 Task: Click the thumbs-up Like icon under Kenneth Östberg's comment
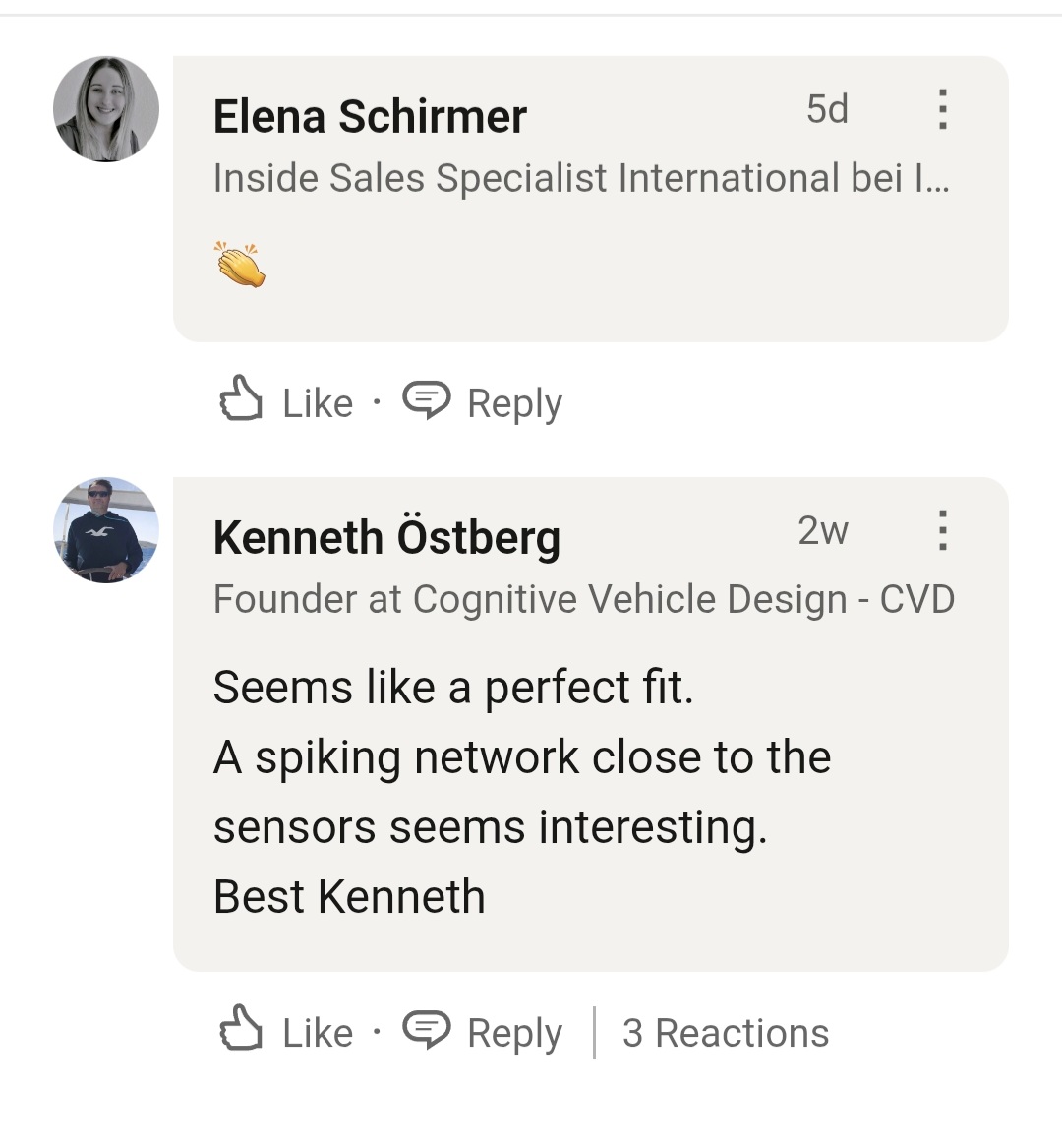tap(241, 1029)
